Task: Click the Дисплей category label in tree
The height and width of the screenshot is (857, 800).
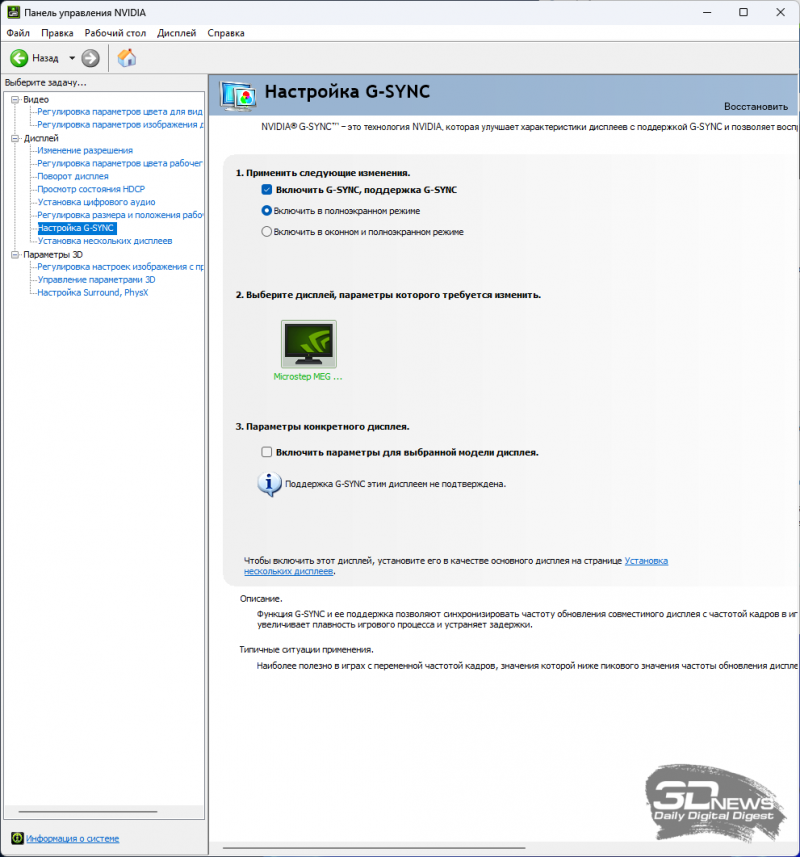Action: tap(41, 138)
